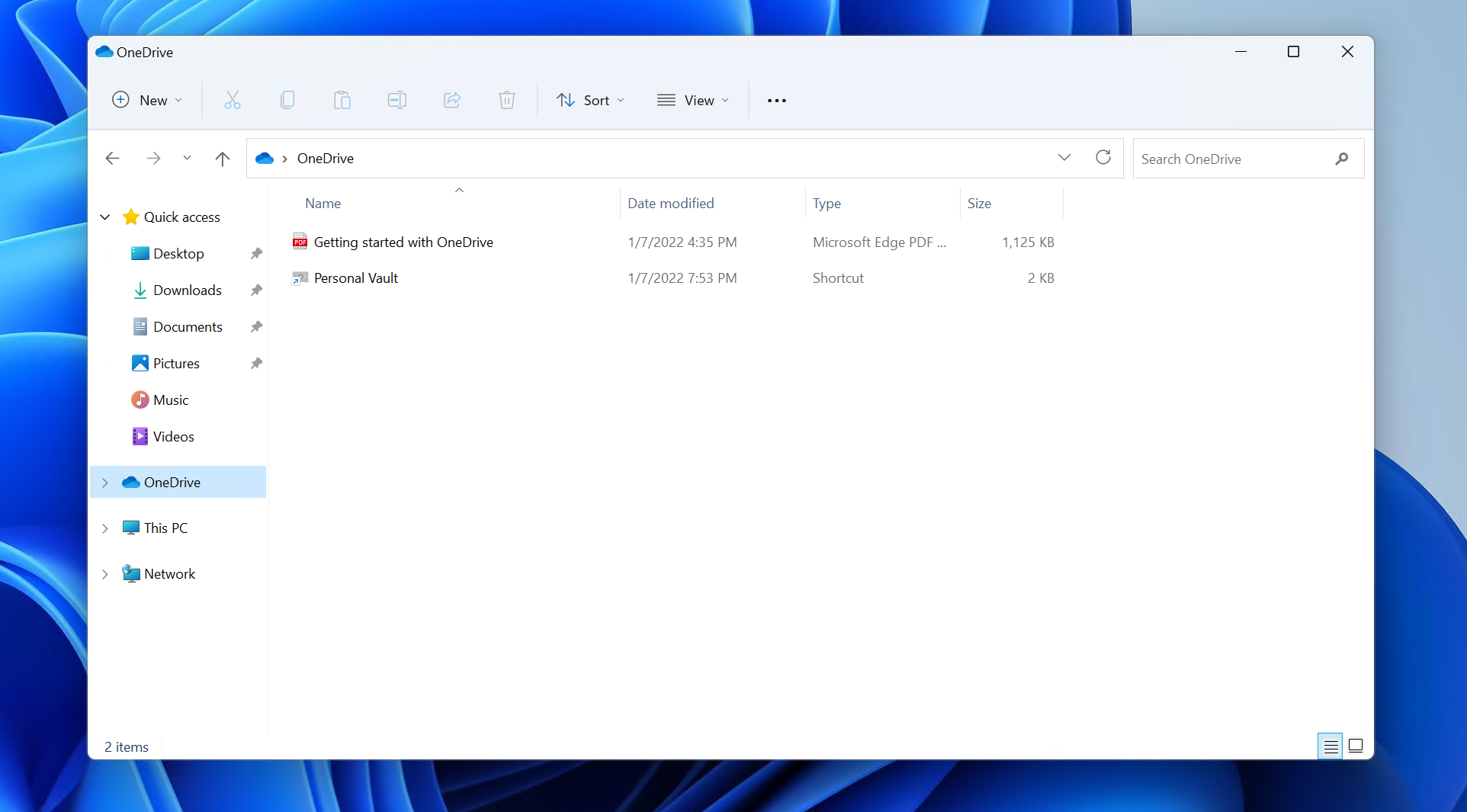This screenshot has width=1467, height=812.
Task: Switch to large icons view
Action: coord(1356,746)
